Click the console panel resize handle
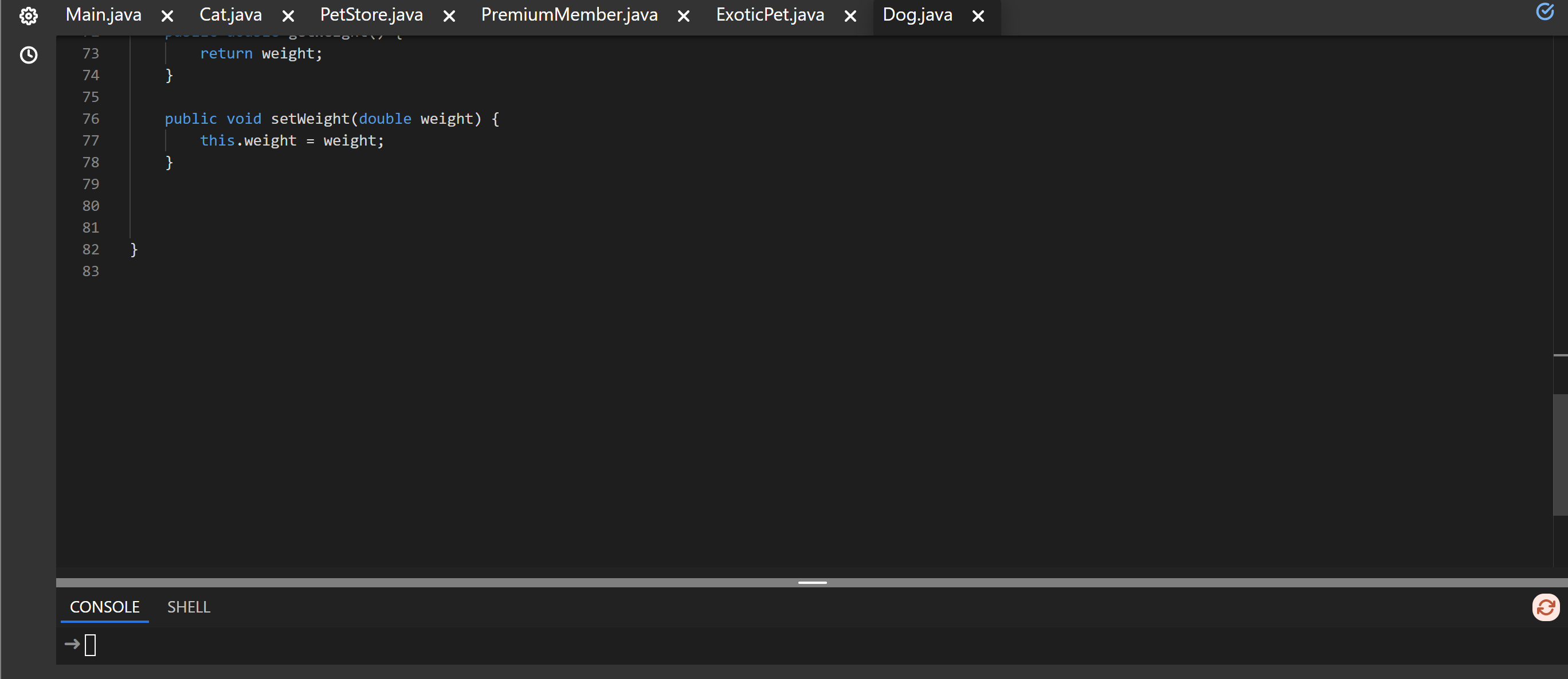1568x679 pixels. tap(812, 583)
